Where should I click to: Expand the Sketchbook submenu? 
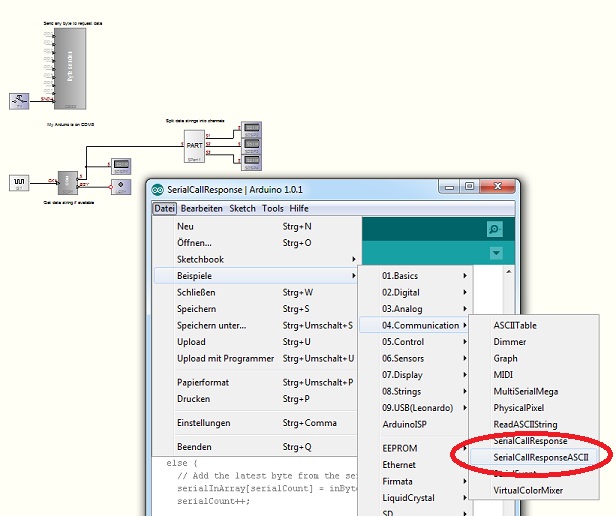pyautogui.click(x=255, y=259)
